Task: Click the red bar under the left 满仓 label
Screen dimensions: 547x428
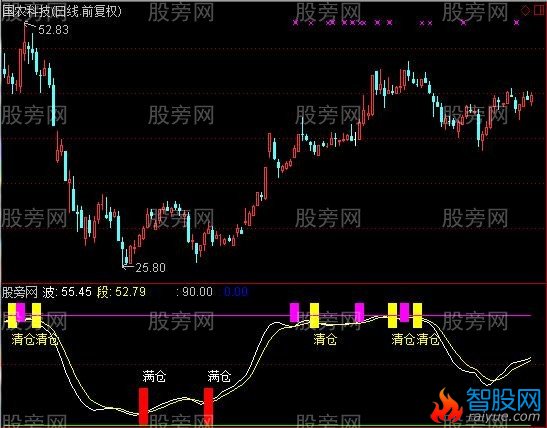Action: tap(143, 407)
